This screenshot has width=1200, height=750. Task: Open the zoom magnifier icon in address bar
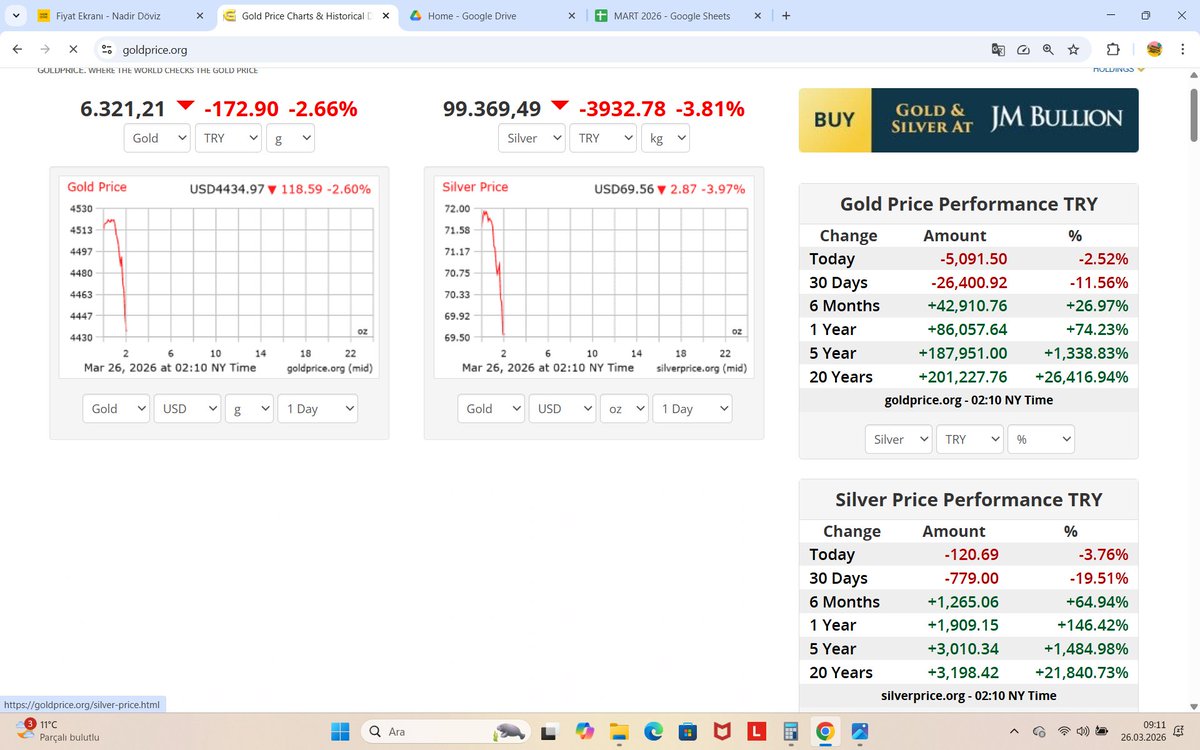[1048, 49]
